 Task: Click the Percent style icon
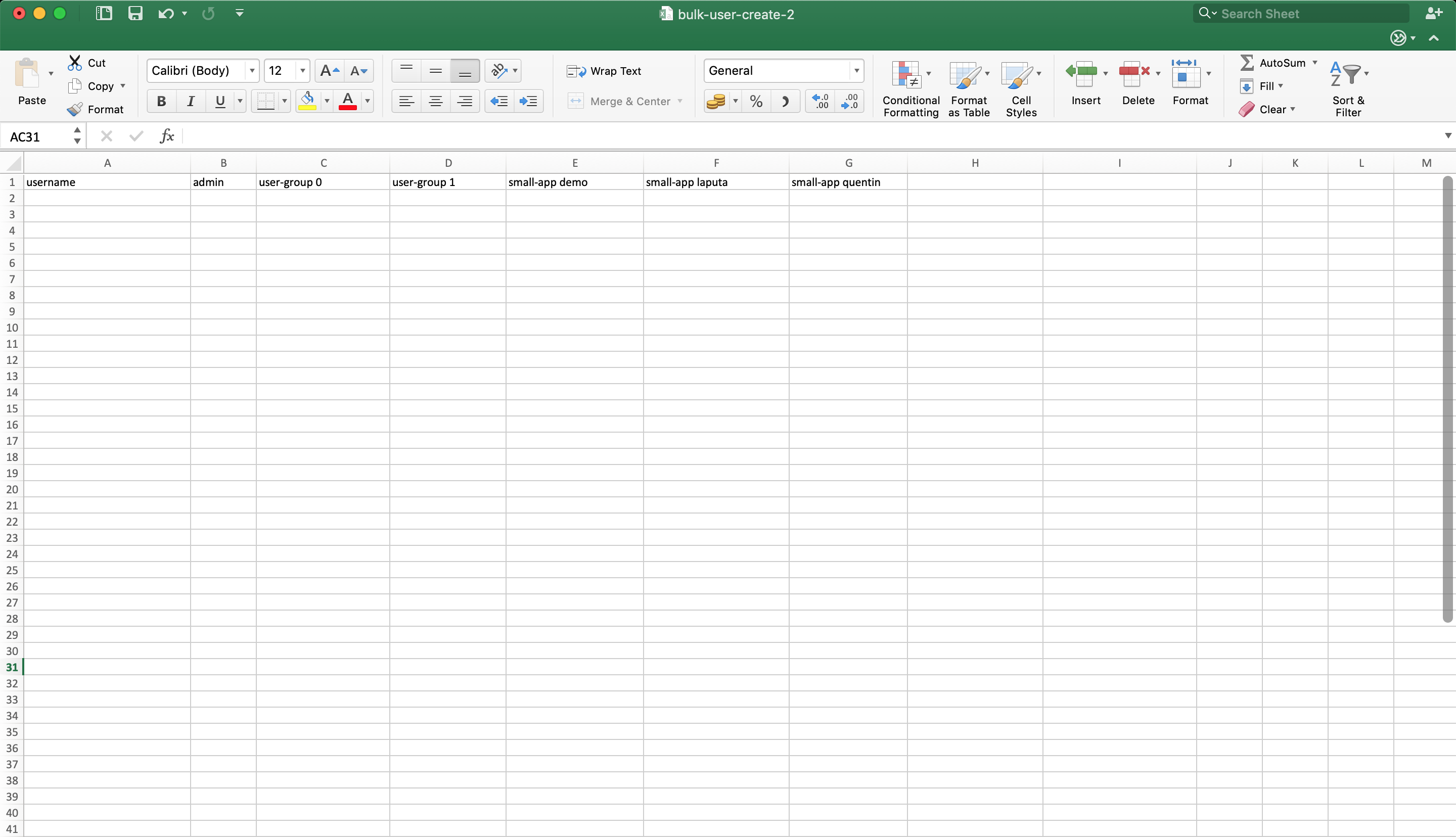(756, 102)
